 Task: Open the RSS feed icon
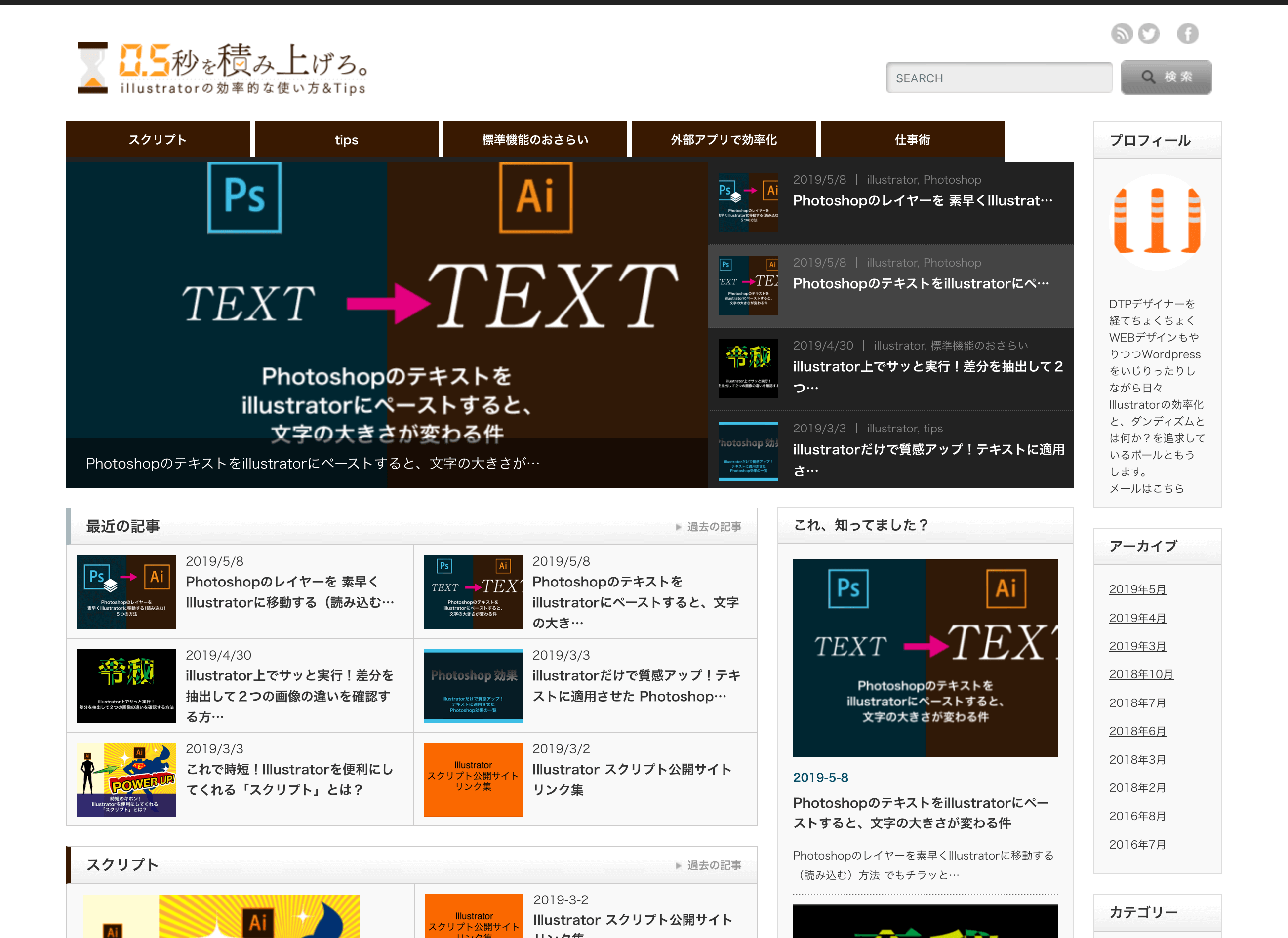click(x=1122, y=34)
